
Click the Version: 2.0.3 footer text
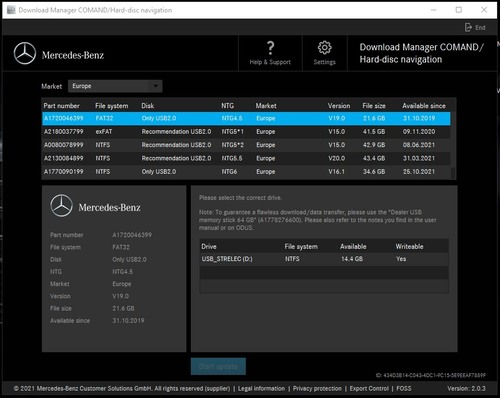tap(466, 389)
